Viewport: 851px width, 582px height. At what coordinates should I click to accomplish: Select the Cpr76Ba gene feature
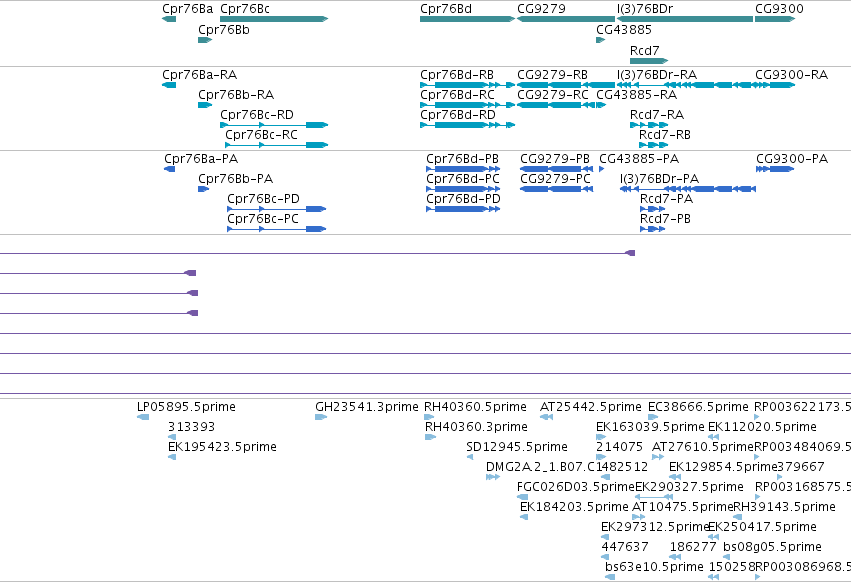click(169, 19)
